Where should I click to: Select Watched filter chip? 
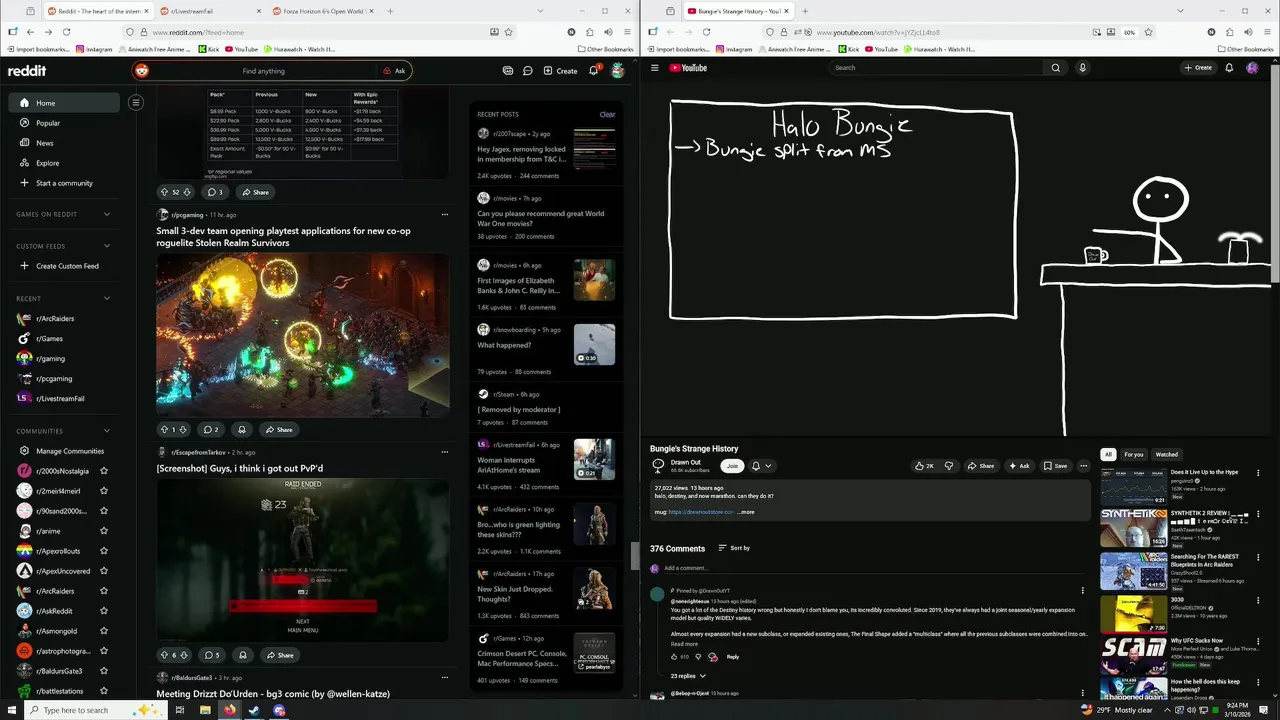point(1166,454)
